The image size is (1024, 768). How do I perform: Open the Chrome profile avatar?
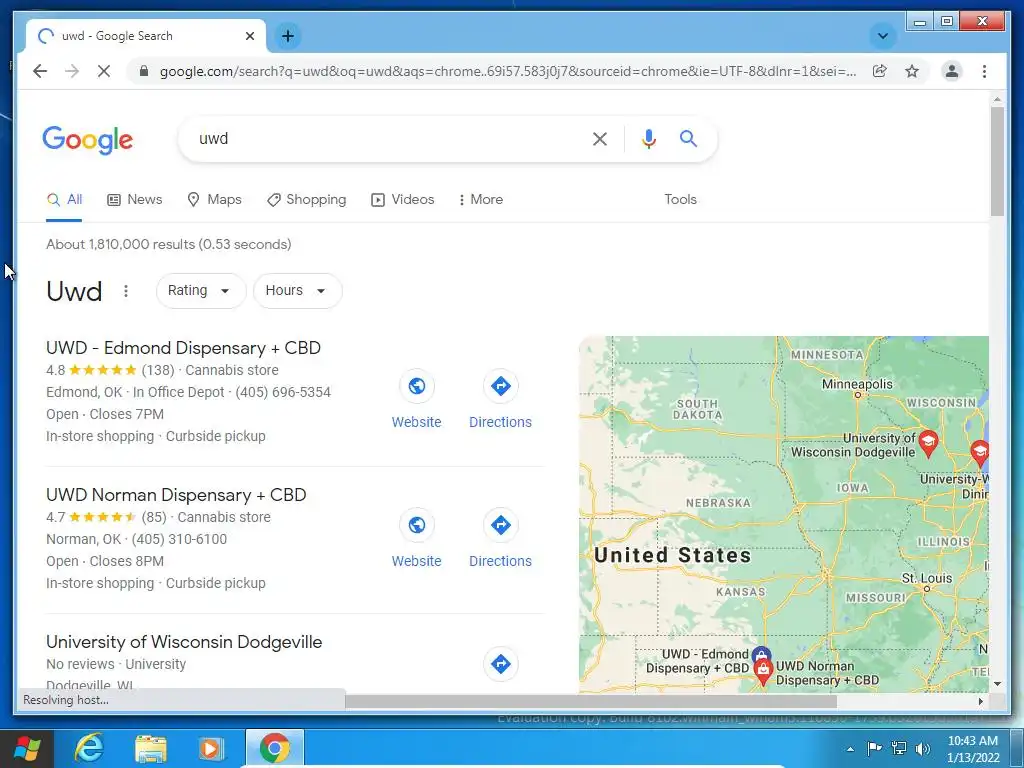pyautogui.click(x=952, y=71)
